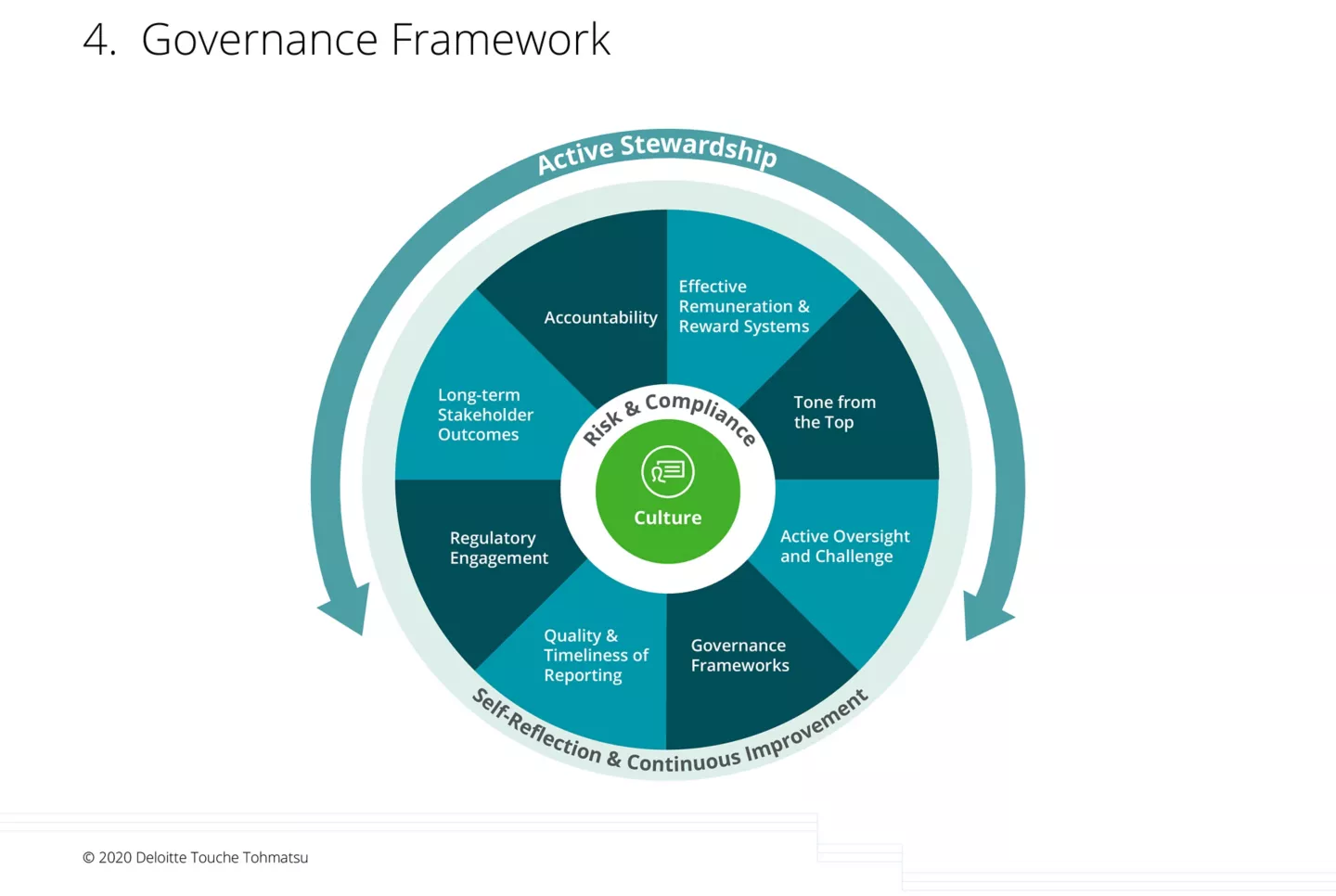Click the green Culture speech bubble icon
The height and width of the screenshot is (896, 1336).
point(667,471)
